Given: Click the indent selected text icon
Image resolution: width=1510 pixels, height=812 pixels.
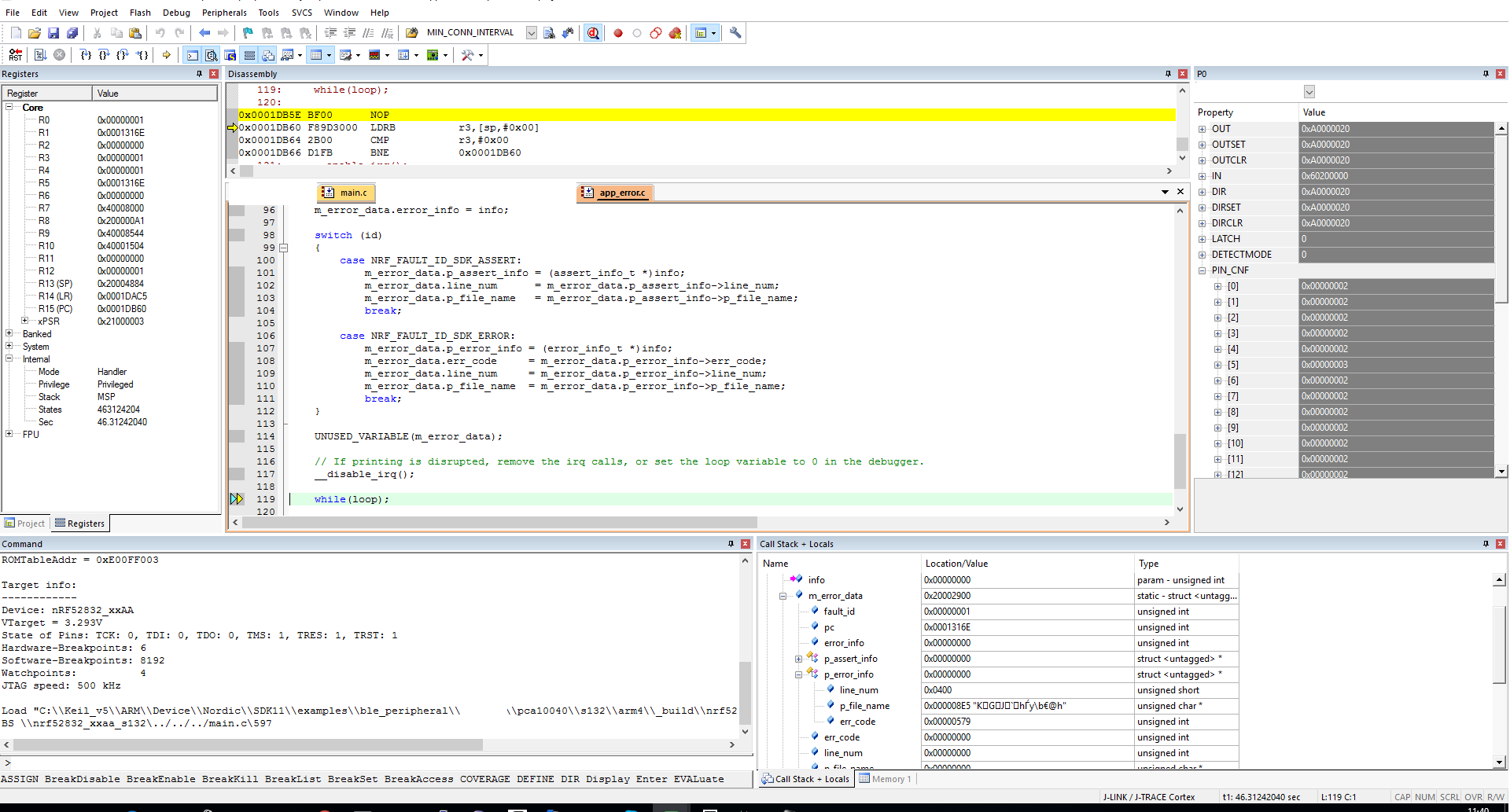Looking at the screenshot, I should point(330,33).
